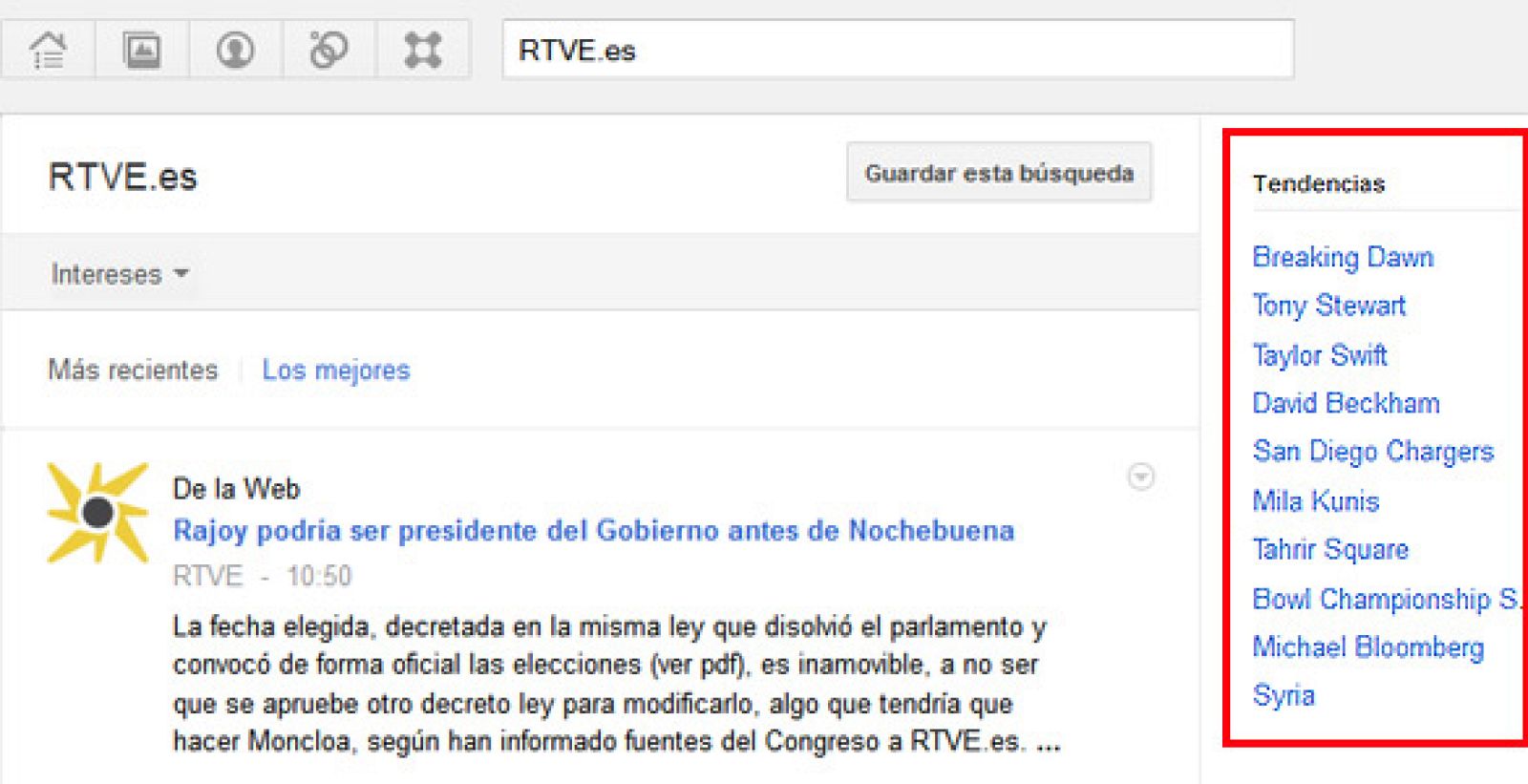The image size is (1528, 784).
Task: Switch to the Los mejores tab
Action: pos(336,371)
